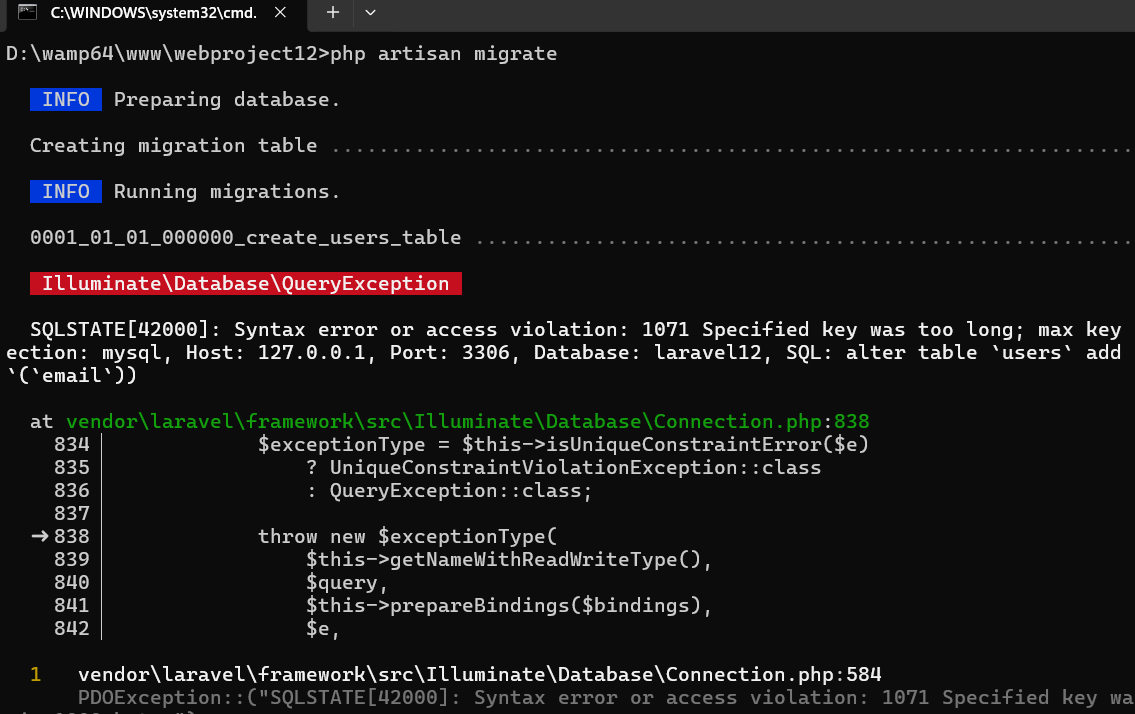Click the 'Creating migration table' line
The width and height of the screenshot is (1135, 714).
coord(174,146)
